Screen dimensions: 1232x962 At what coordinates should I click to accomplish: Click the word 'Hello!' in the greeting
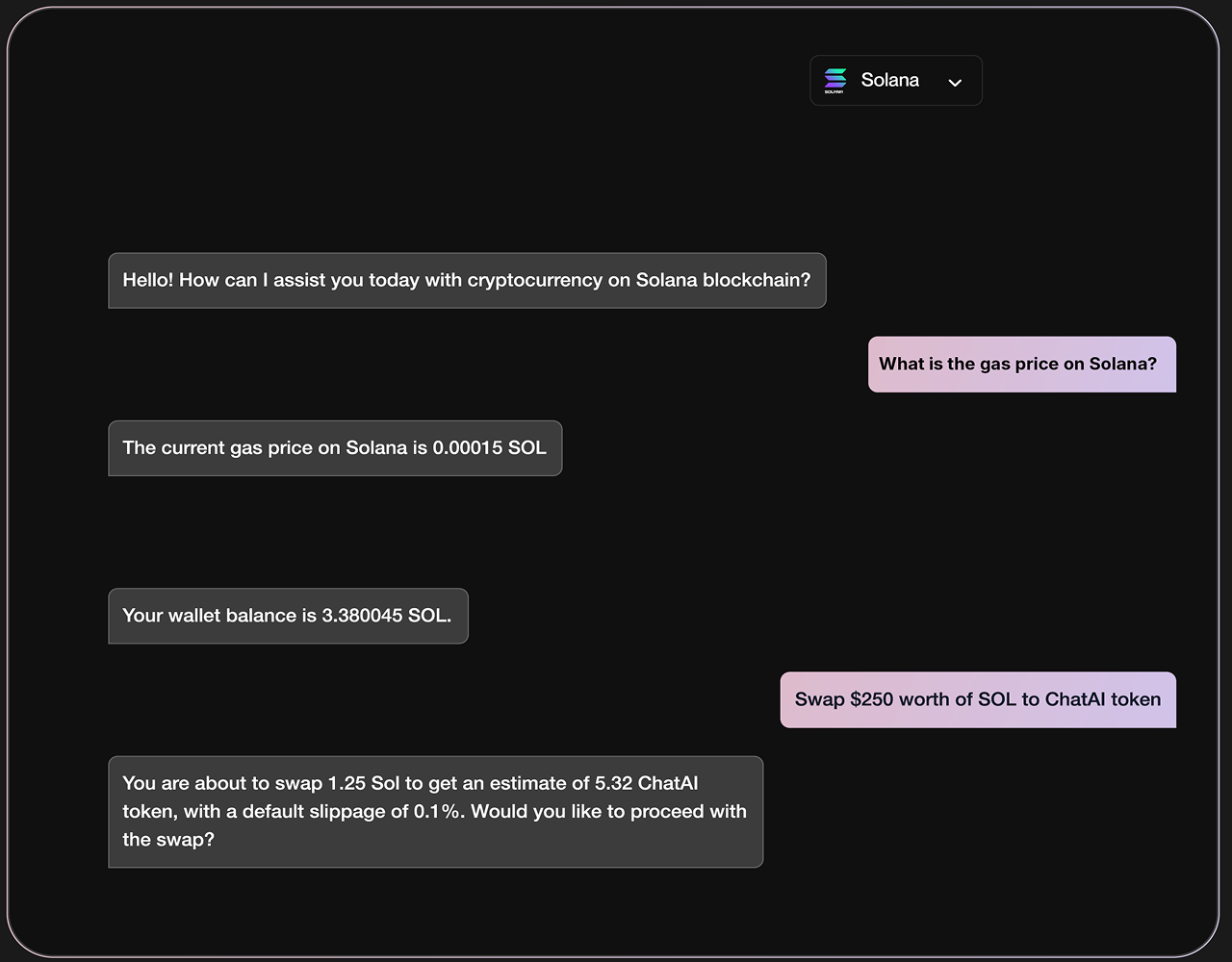[x=148, y=281]
